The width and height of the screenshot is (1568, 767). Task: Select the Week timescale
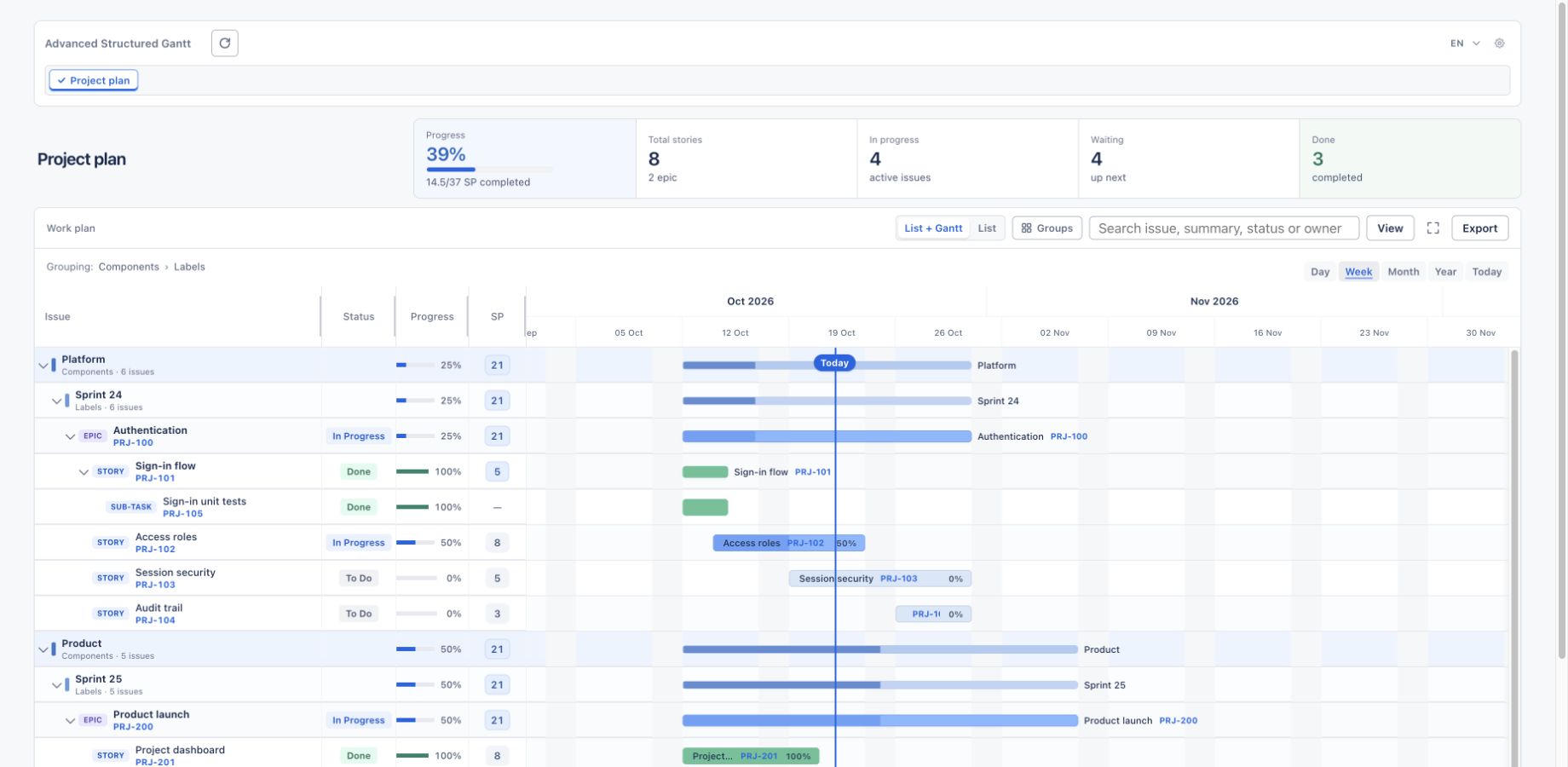[1358, 272]
